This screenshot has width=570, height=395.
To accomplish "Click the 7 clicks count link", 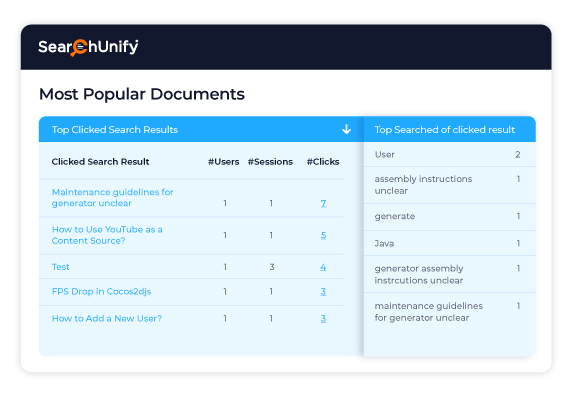I will (323, 203).
